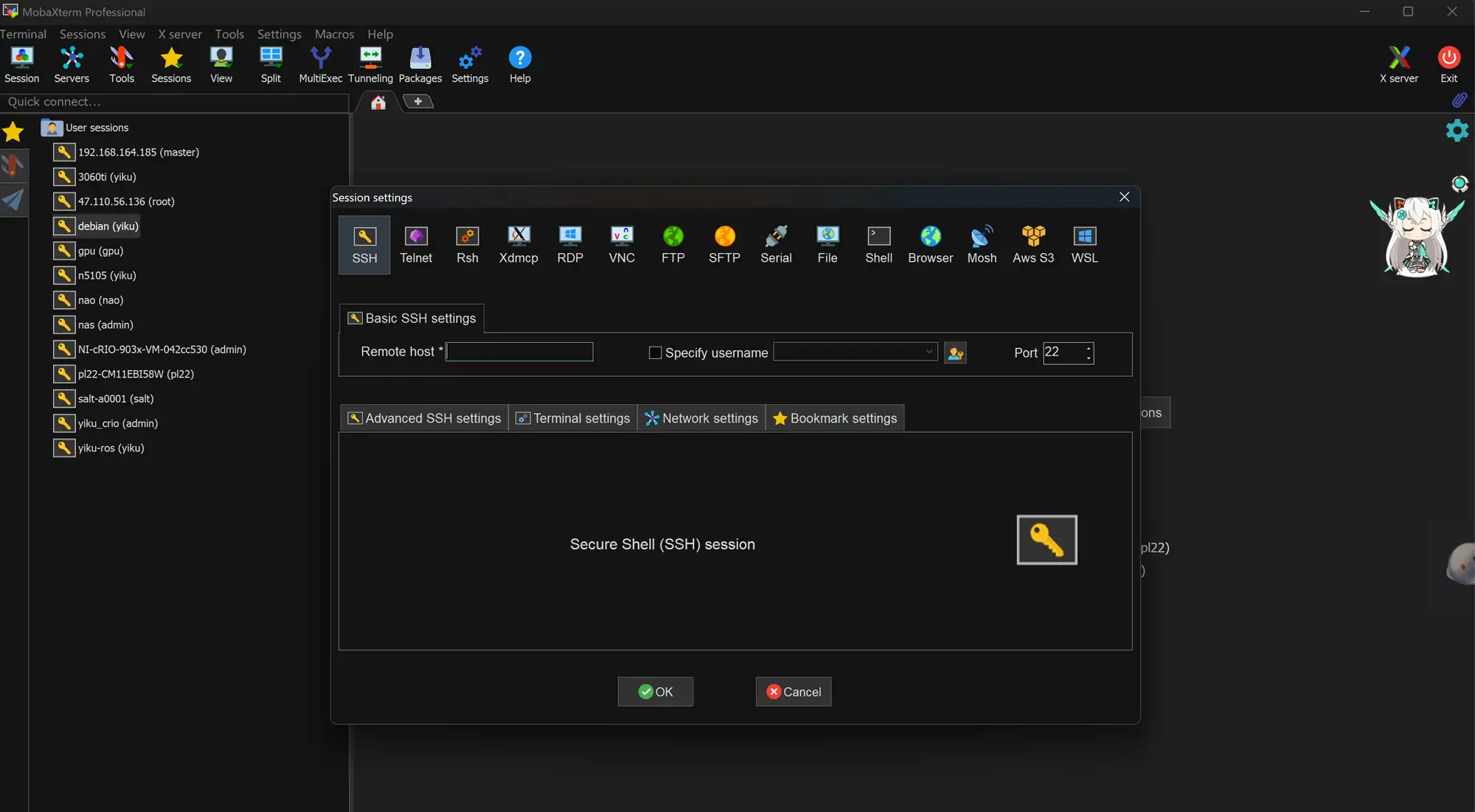Open the home tab
1475x812 pixels.
pyautogui.click(x=378, y=102)
